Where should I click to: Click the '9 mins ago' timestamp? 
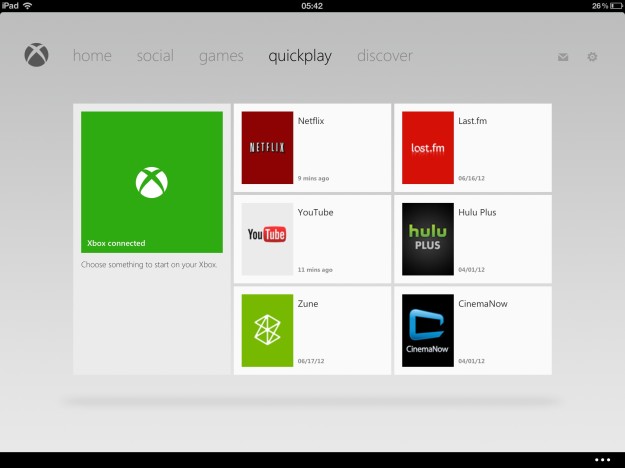(x=313, y=178)
